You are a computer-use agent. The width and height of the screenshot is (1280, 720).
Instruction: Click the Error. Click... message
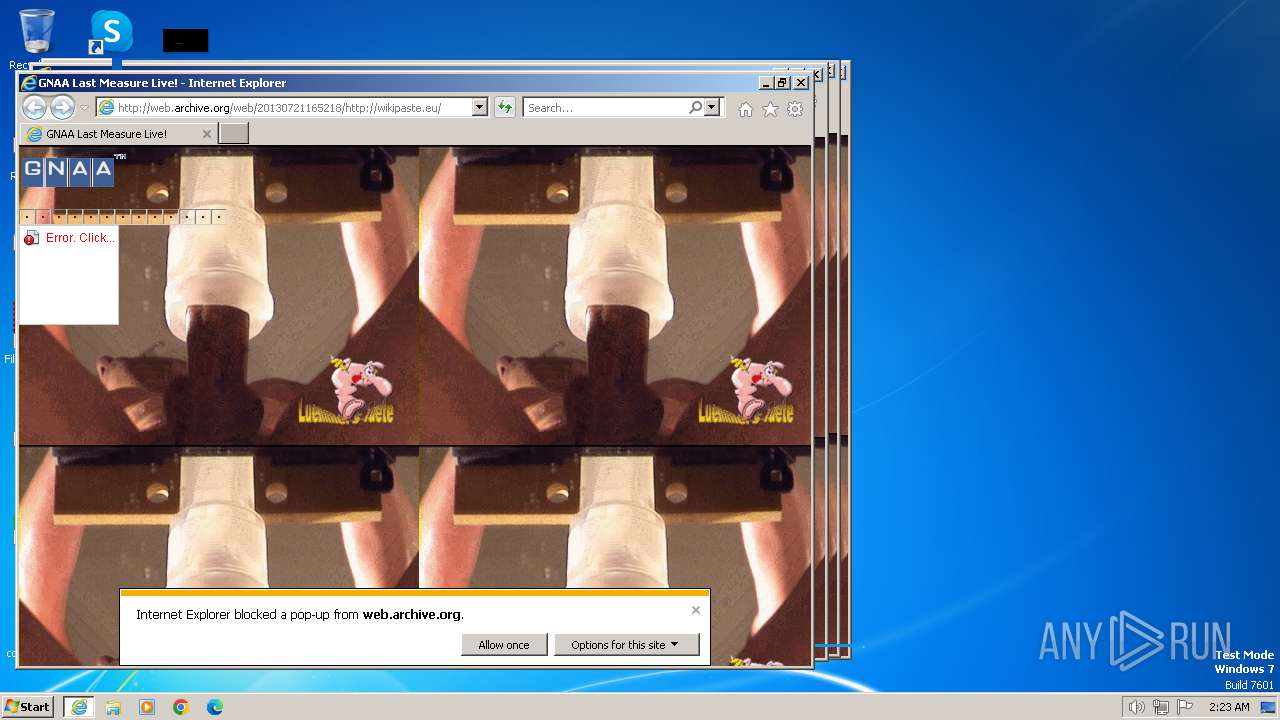pyautogui.click(x=80, y=238)
